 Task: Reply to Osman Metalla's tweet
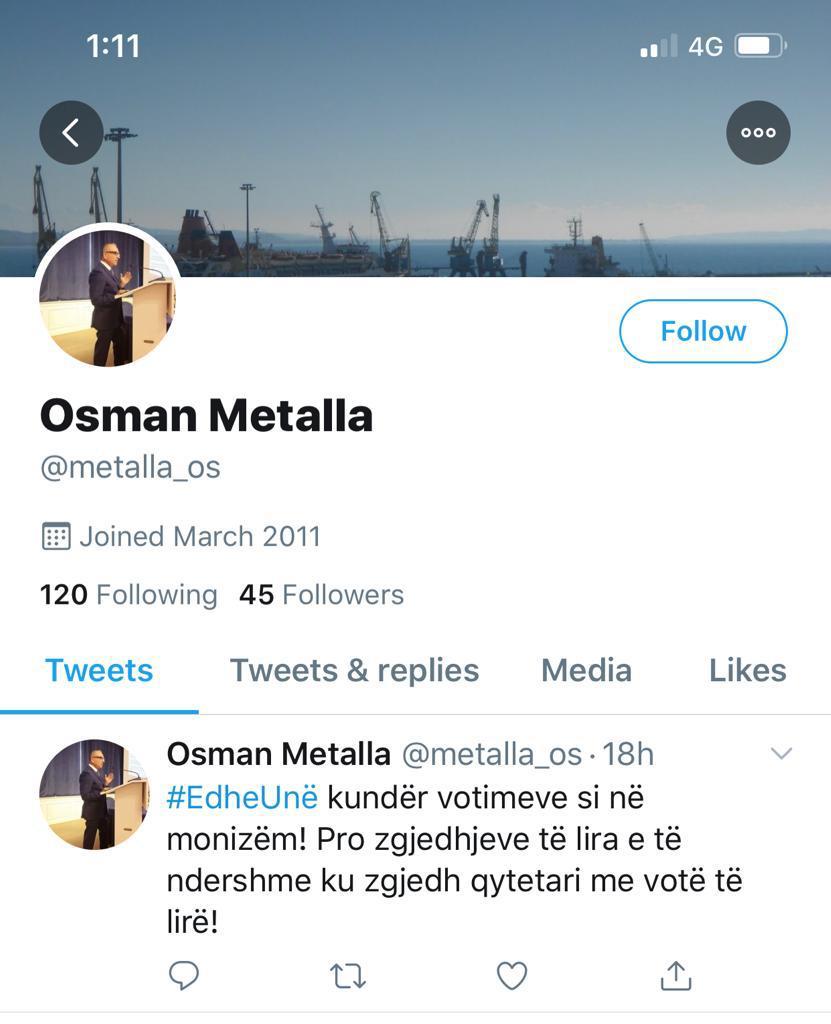coord(183,975)
